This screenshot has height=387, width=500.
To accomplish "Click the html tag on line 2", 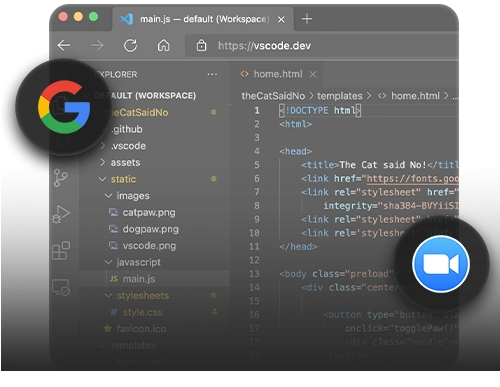I will pos(296,124).
